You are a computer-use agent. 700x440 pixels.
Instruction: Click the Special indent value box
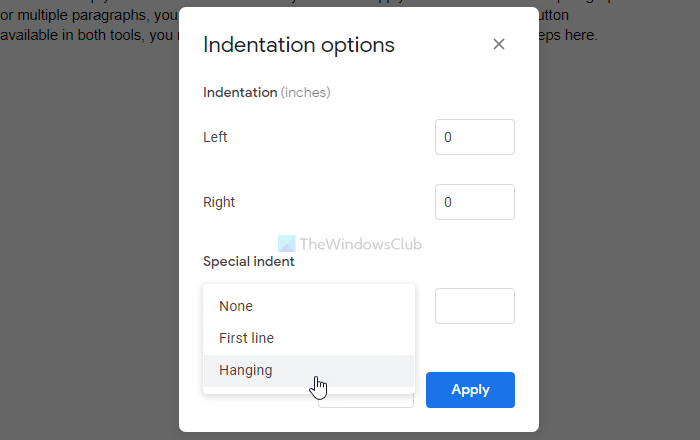point(474,306)
